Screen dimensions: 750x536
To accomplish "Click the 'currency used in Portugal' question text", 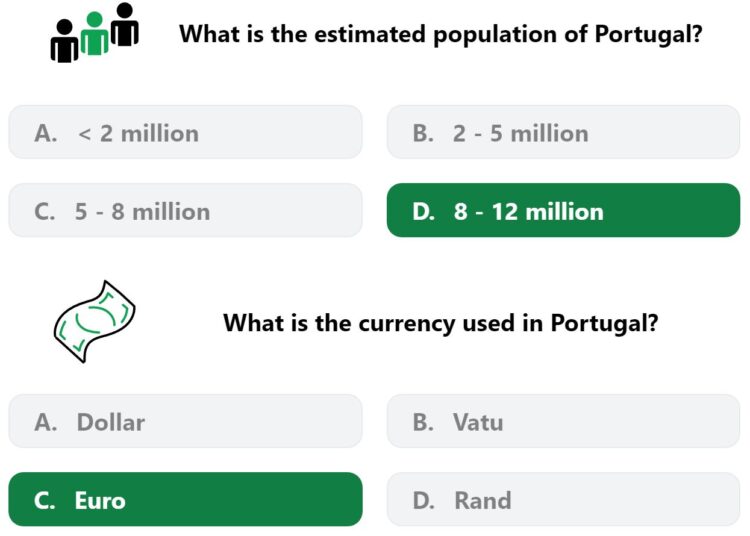I will point(441,323).
